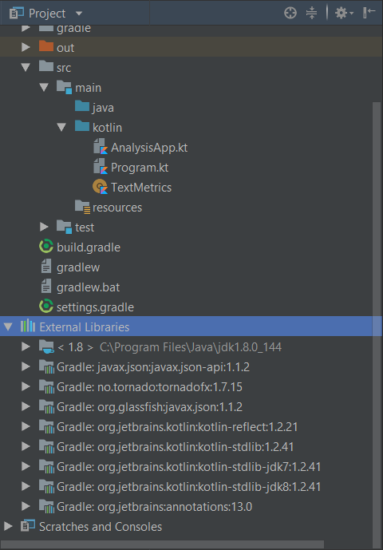This screenshot has height=550, width=383.
Task: Expand the test folder
Action: click(44, 227)
